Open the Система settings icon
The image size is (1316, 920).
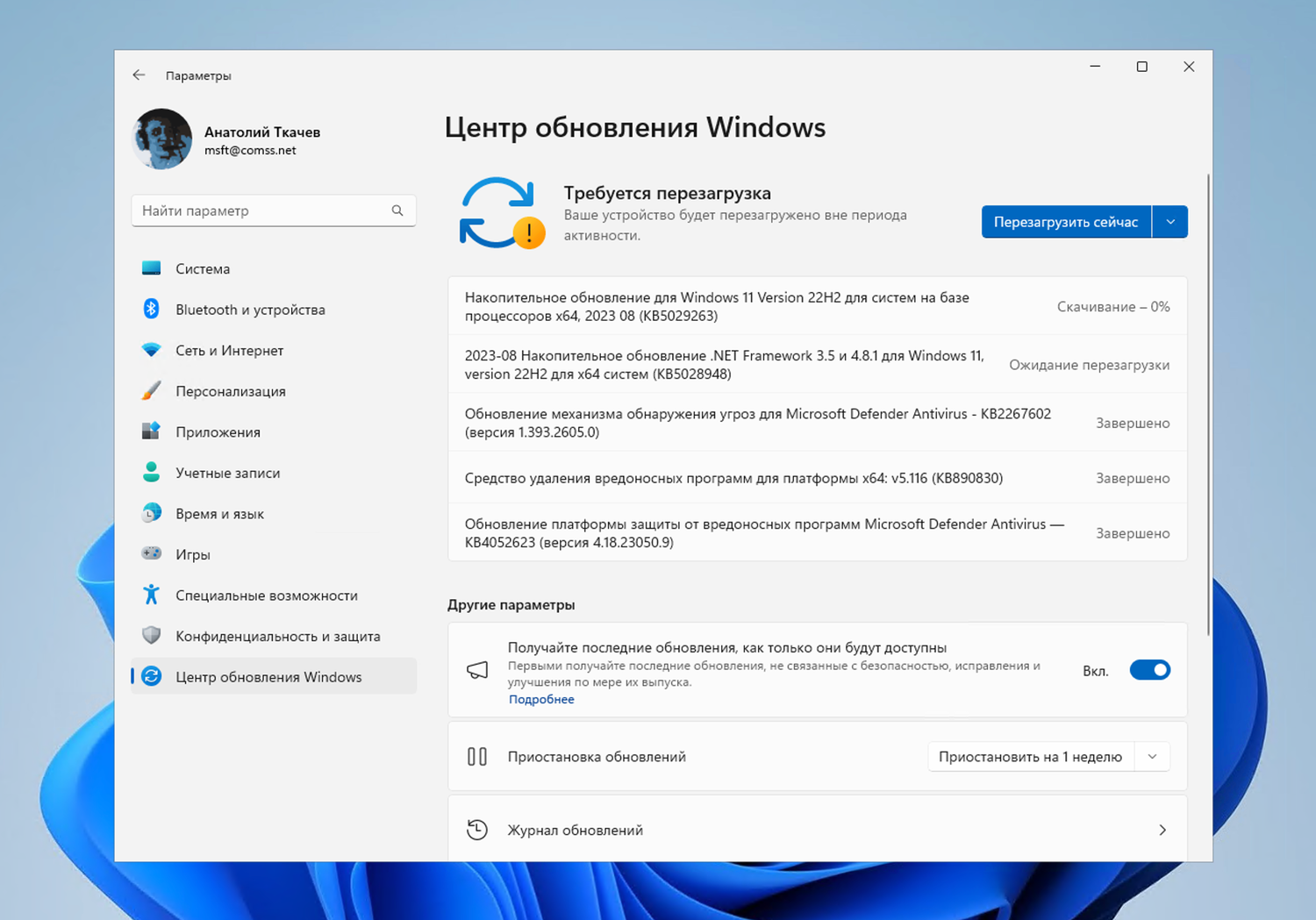pyautogui.click(x=151, y=268)
